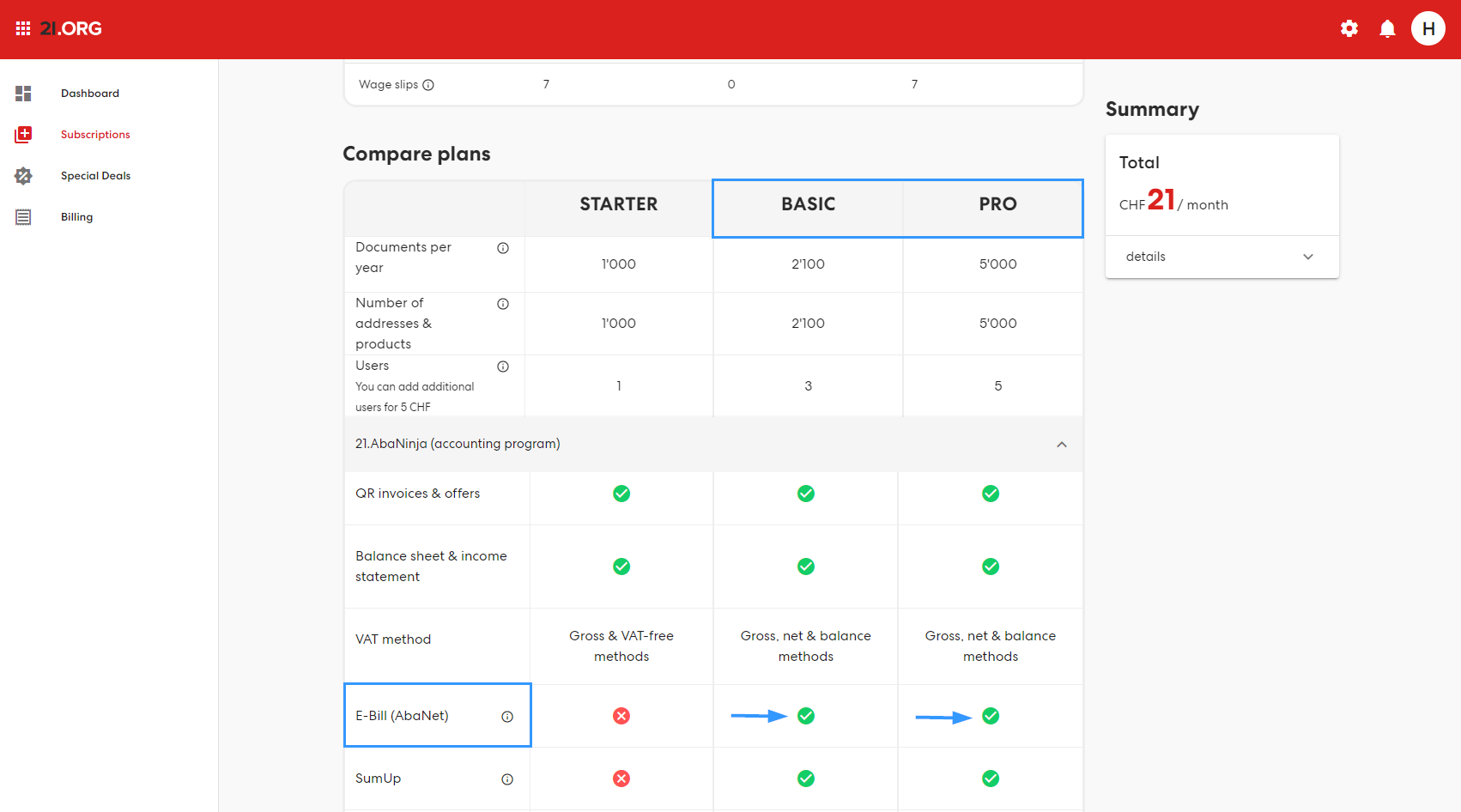
Task: Click the Subscriptions sidebar icon
Action: click(x=23, y=135)
